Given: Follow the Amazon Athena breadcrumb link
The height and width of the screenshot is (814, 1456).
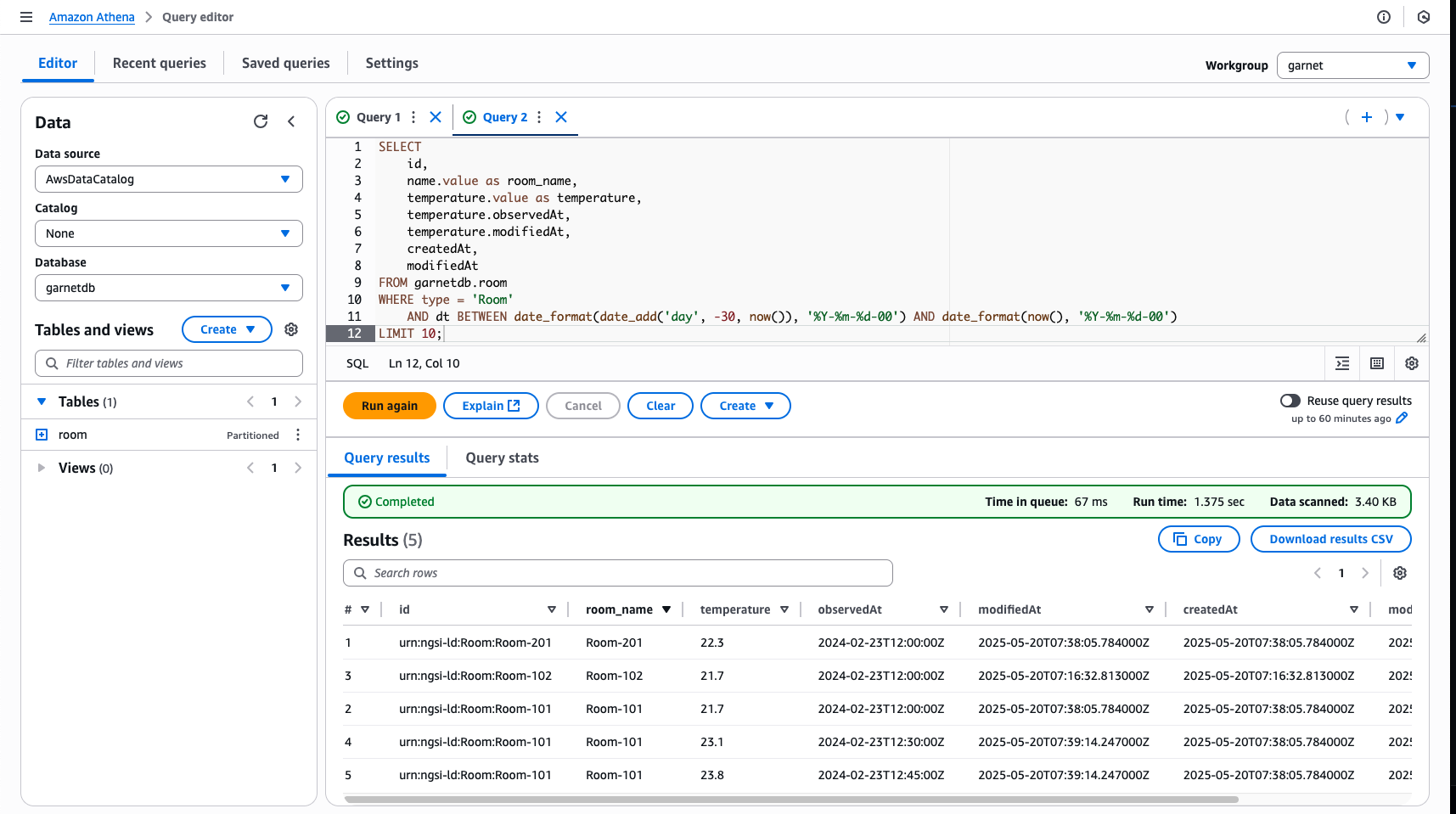Looking at the screenshot, I should pos(92,17).
